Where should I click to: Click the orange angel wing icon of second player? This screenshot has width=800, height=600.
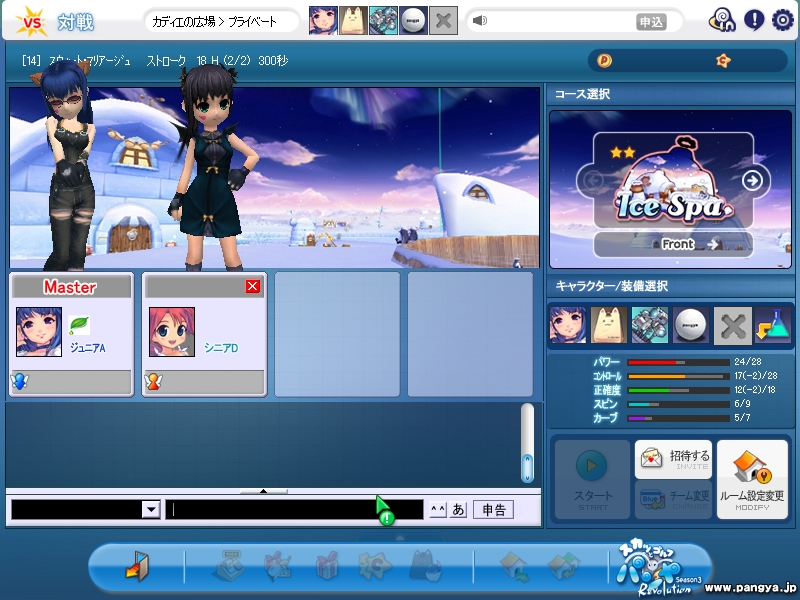click(153, 381)
